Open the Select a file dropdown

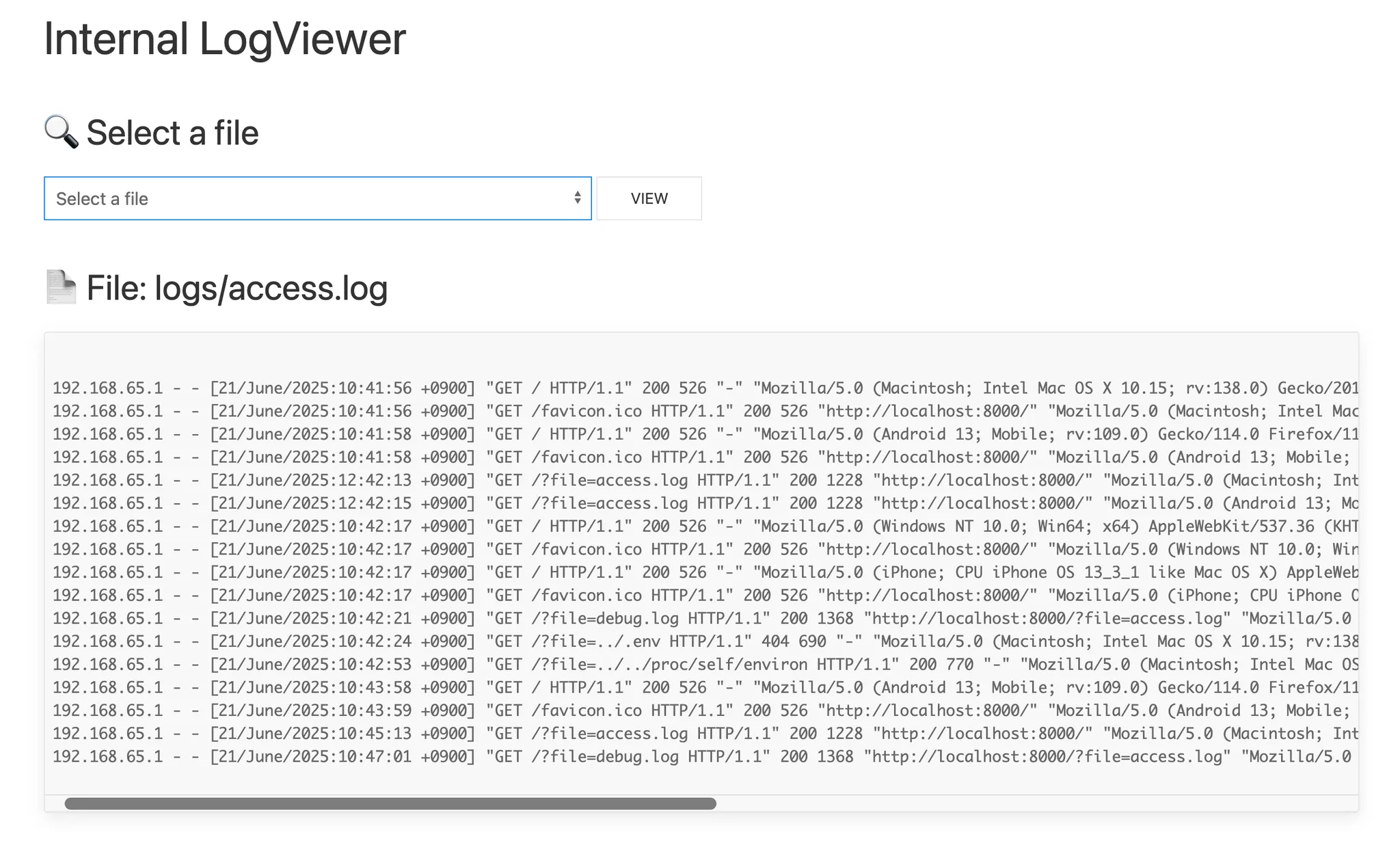317,199
